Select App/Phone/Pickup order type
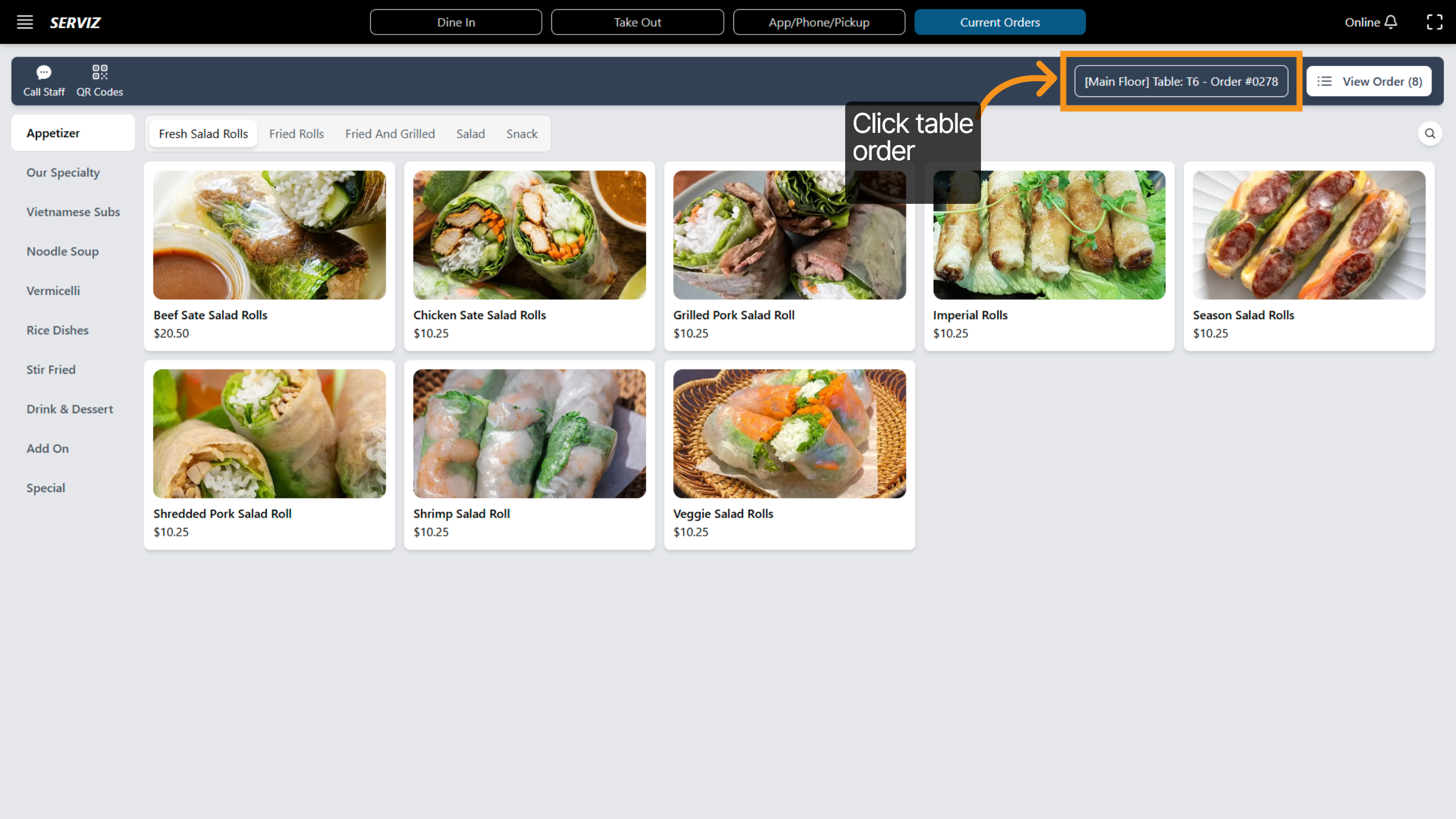Image resolution: width=1456 pixels, height=819 pixels. coord(818,22)
